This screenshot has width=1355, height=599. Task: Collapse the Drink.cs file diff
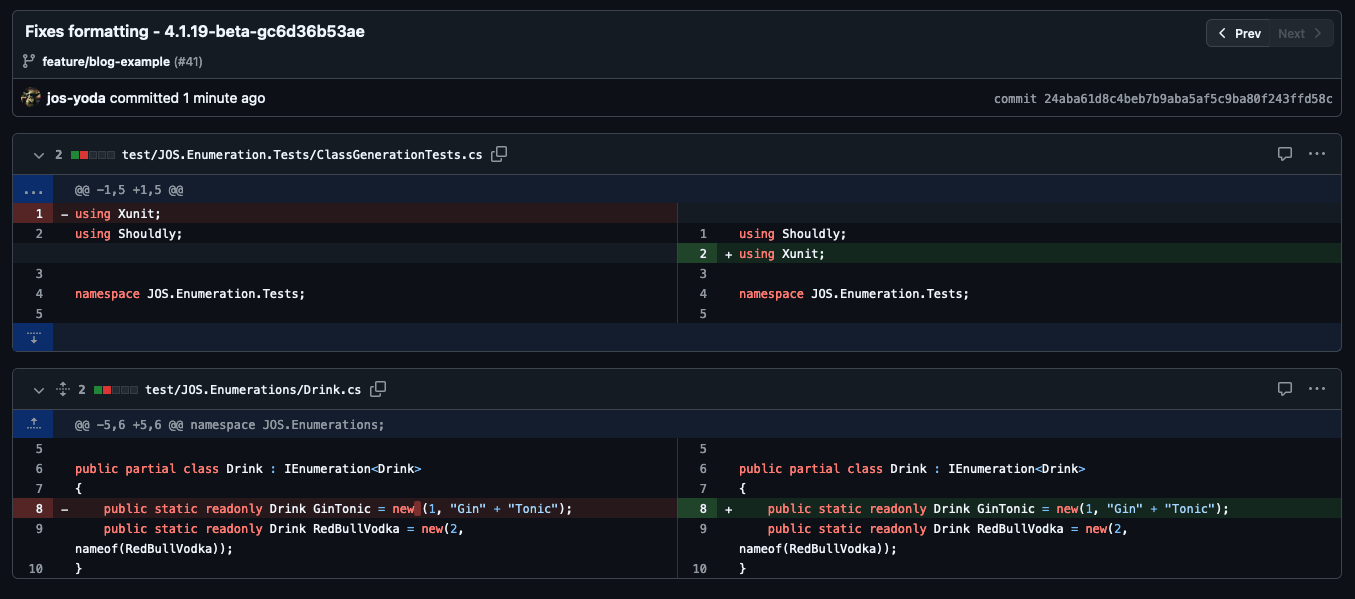38,390
